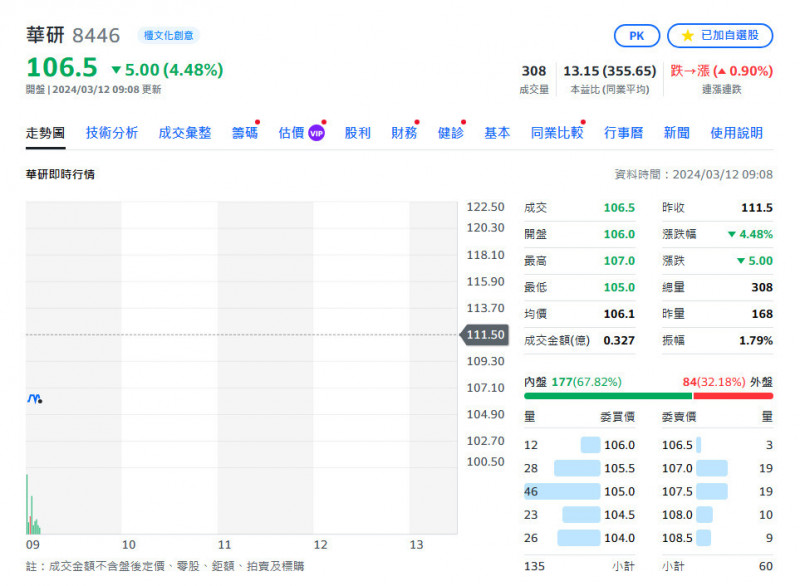Click the 內盤 177(67.82%) label
The height and width of the screenshot is (586, 800).
[573, 382]
